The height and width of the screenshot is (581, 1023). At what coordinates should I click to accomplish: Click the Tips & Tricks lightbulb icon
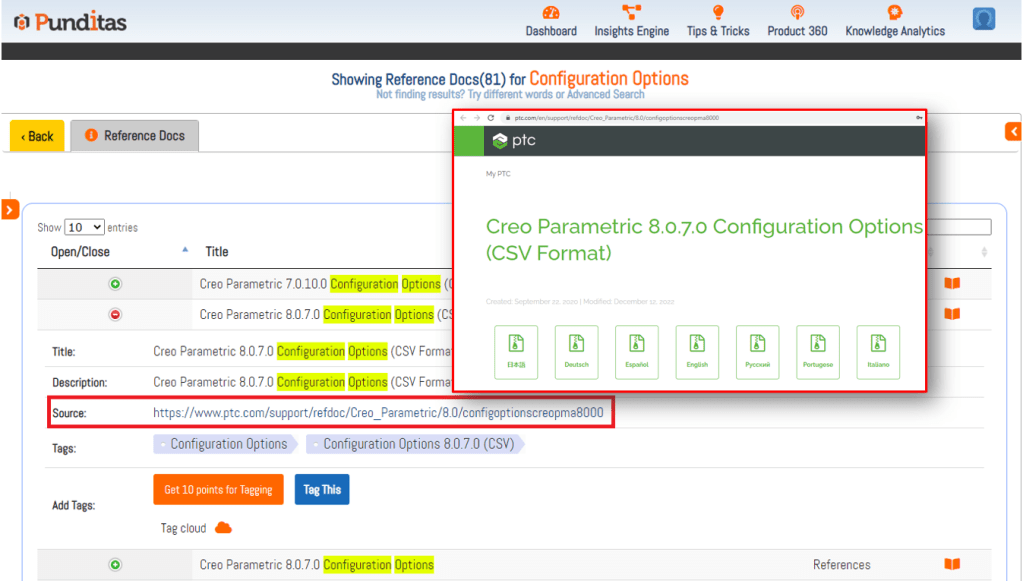717,13
